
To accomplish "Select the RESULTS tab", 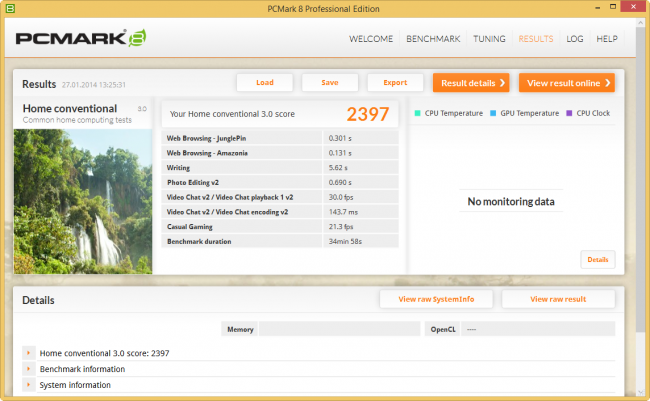I will 536,39.
